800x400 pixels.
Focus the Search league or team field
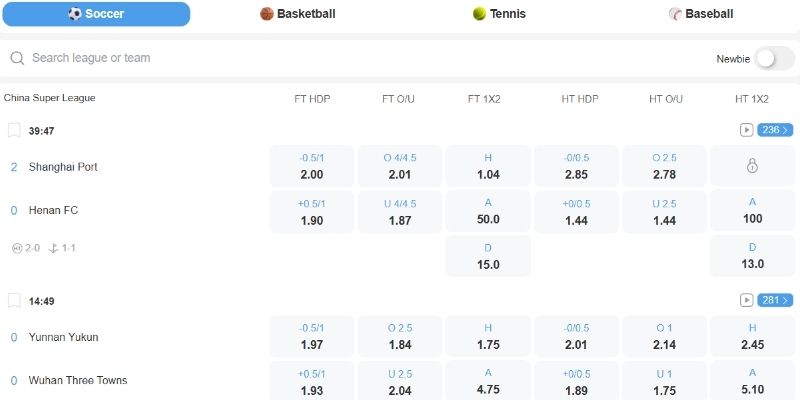(x=357, y=58)
